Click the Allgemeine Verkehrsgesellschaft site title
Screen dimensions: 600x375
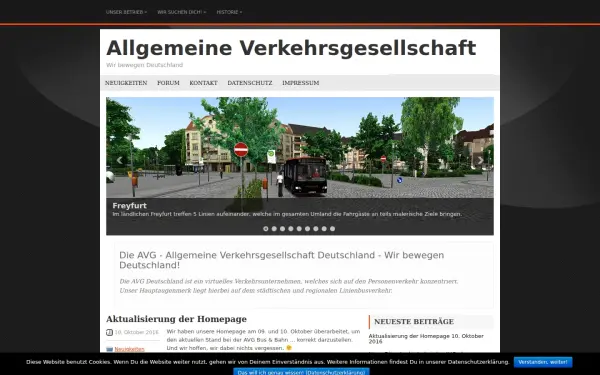pos(291,48)
